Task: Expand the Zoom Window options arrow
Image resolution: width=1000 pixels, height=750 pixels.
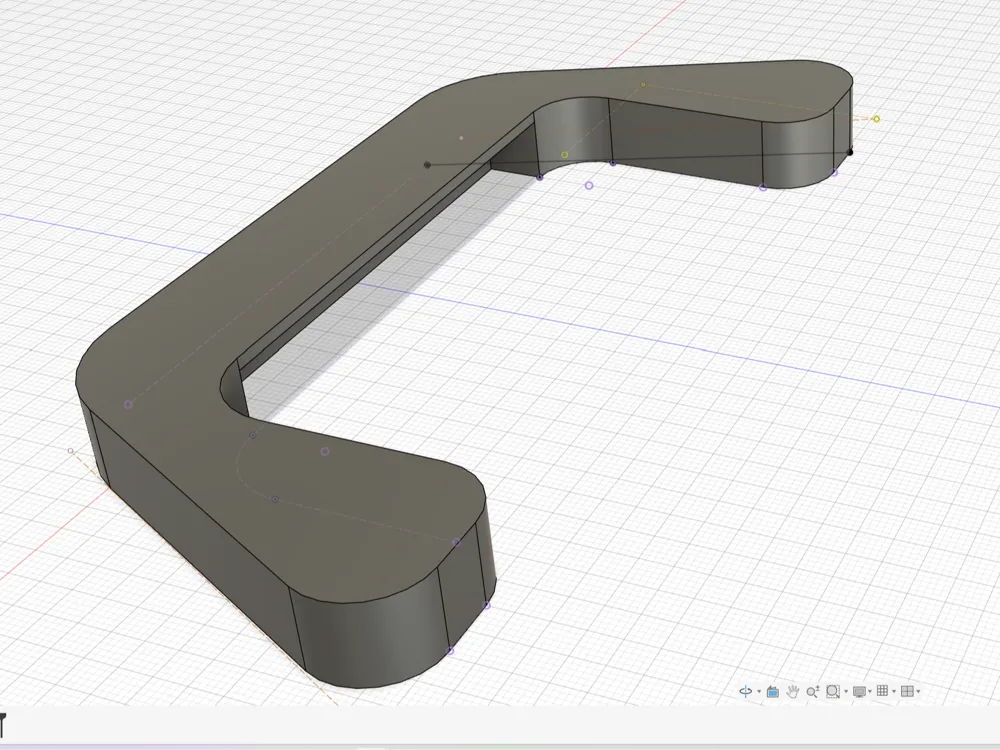Action: click(846, 691)
